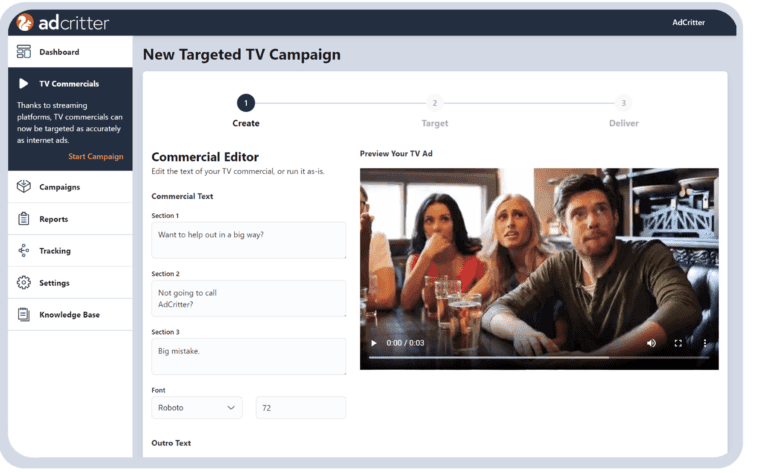Toggle fullscreen on the video preview

[678, 343]
